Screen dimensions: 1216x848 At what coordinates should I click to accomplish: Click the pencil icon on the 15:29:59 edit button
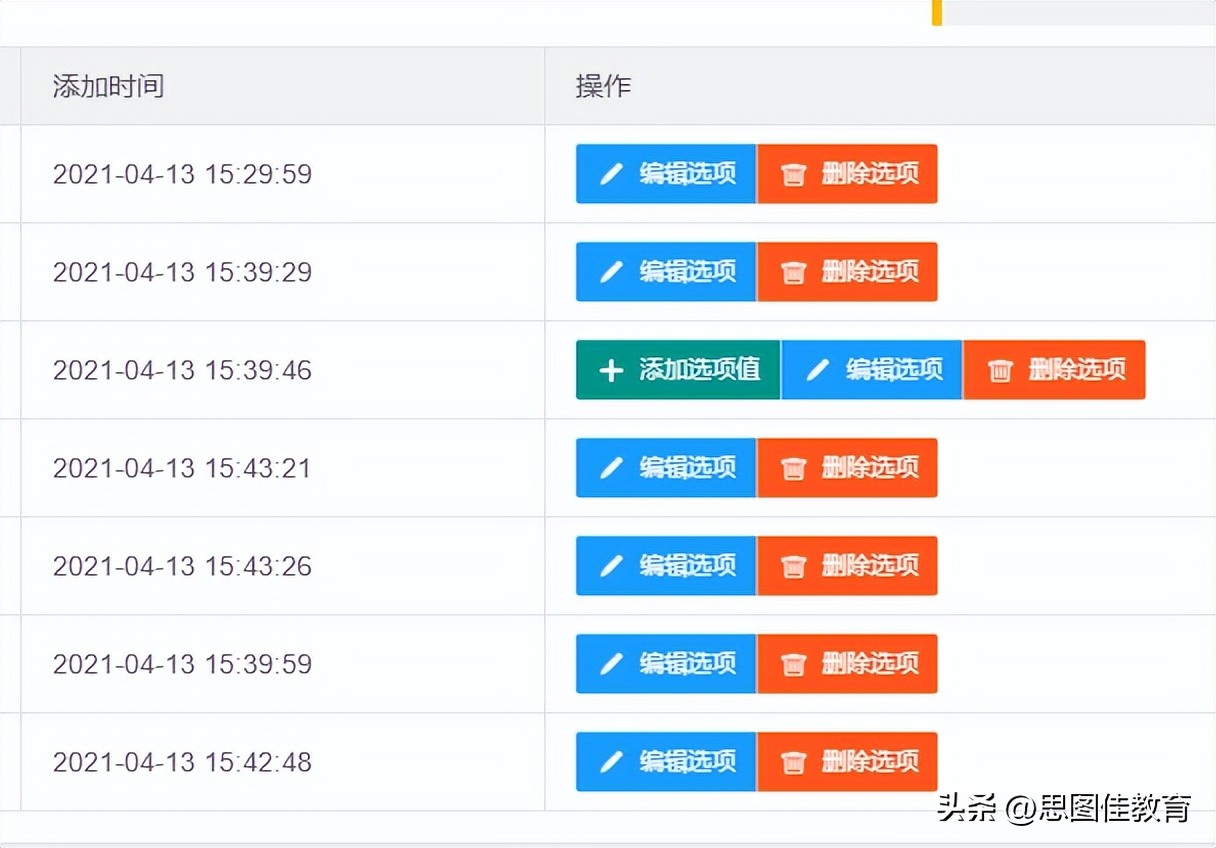coord(611,173)
